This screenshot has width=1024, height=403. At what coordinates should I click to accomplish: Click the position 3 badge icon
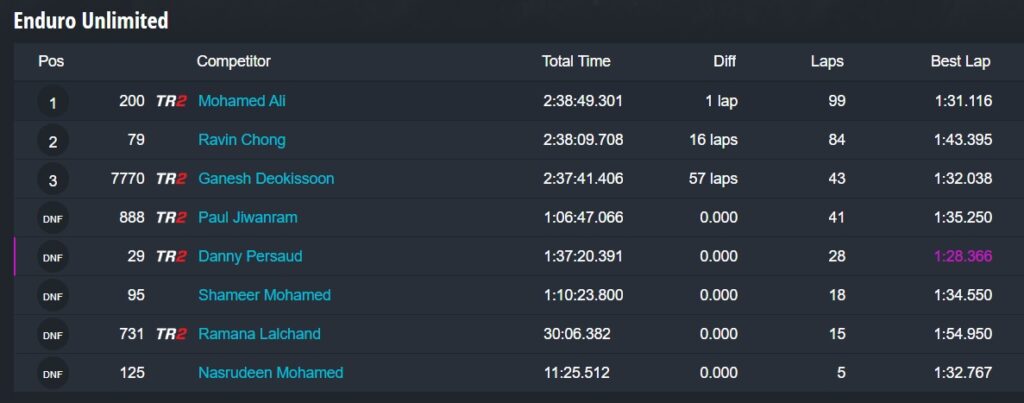53,180
